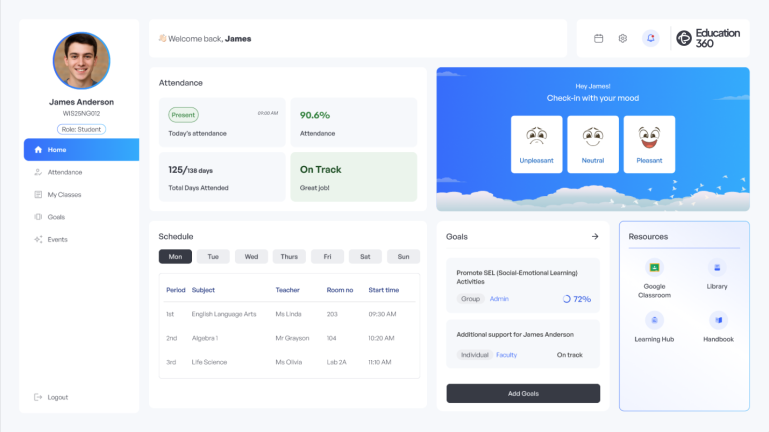The width and height of the screenshot is (769, 432).
Task: Open the Learning Hub resource icon
Action: pos(654,320)
